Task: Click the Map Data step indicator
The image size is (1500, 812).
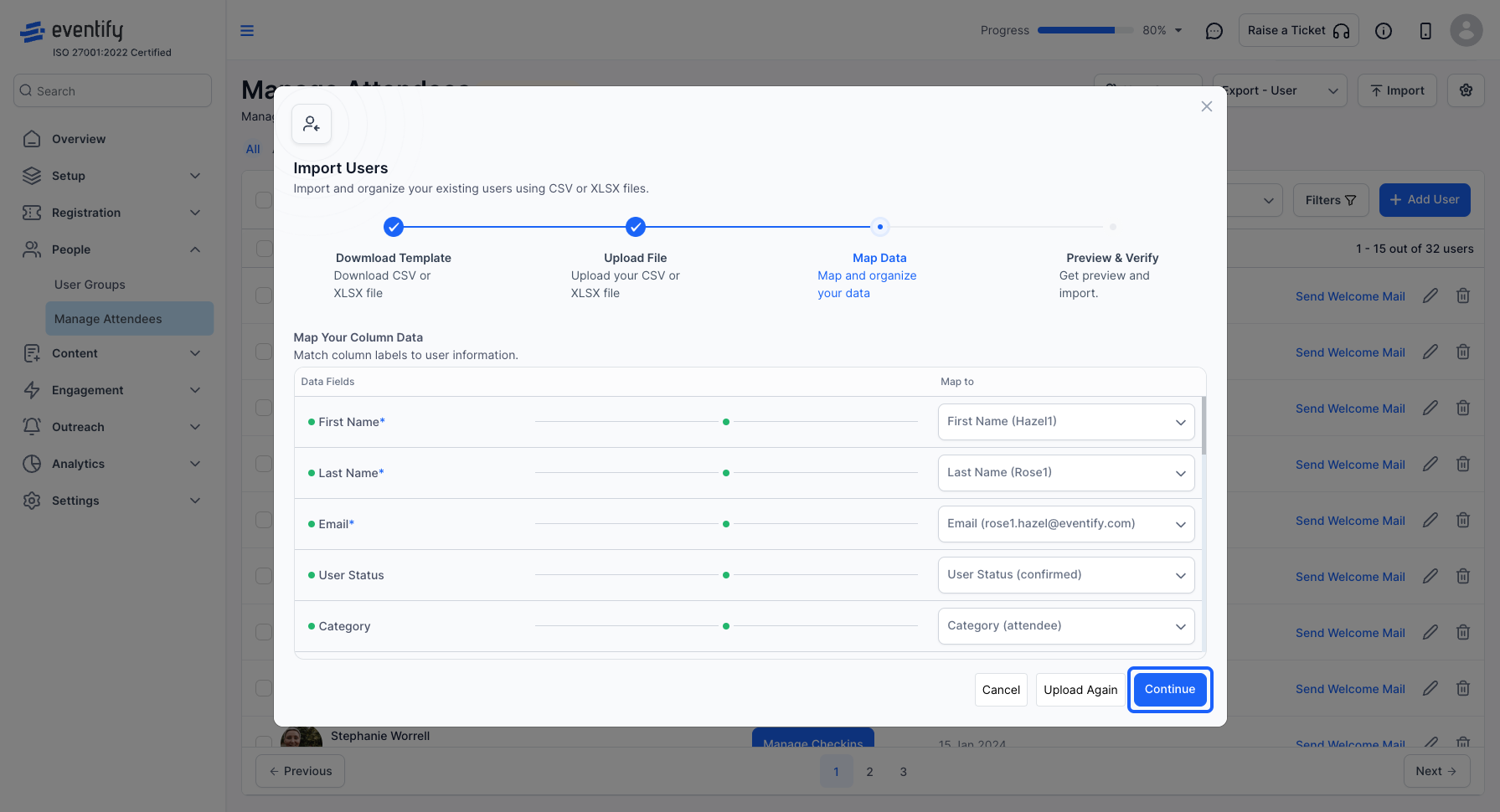Action: click(880, 227)
